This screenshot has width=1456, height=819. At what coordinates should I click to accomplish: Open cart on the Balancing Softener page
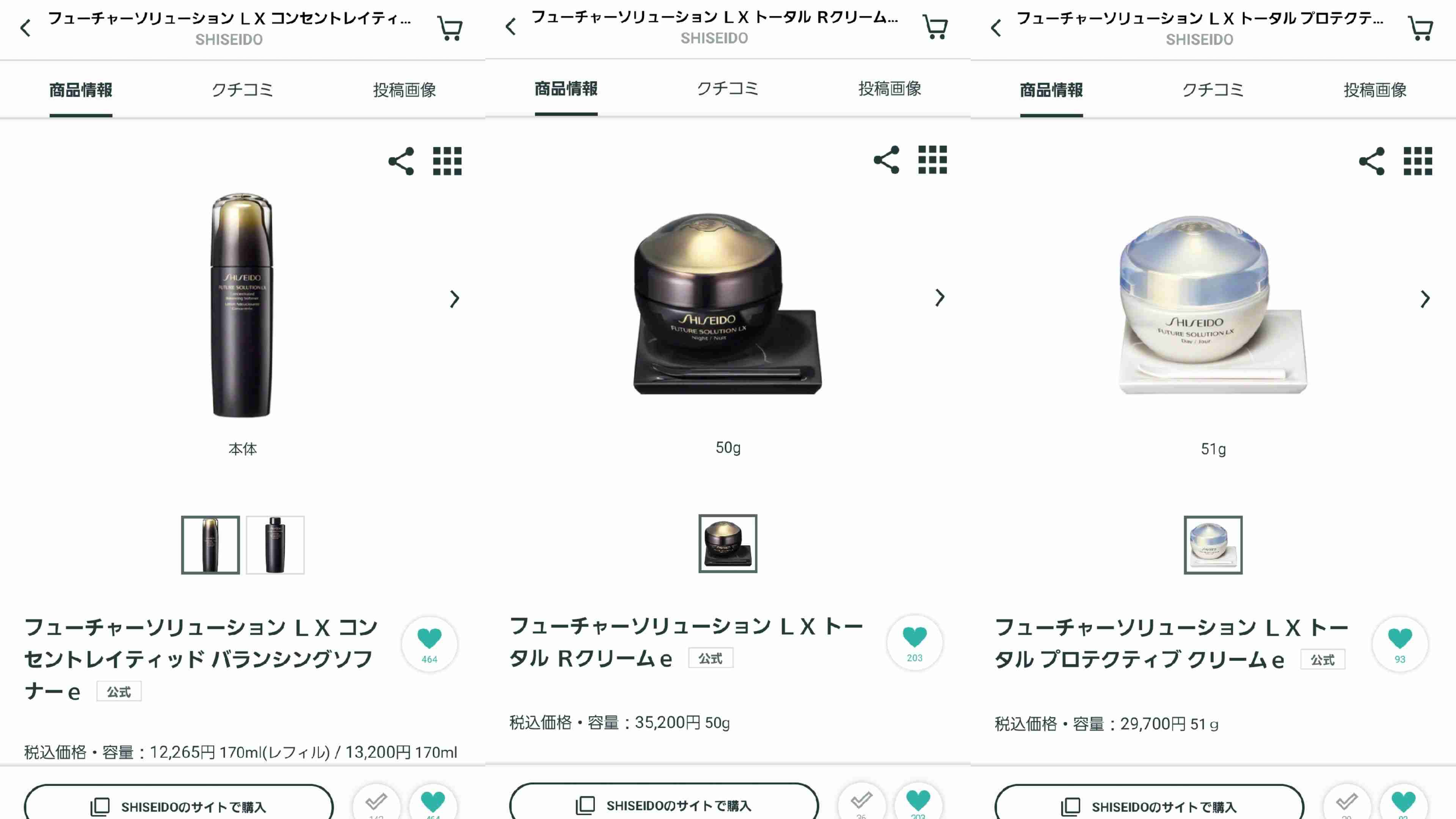pyautogui.click(x=450, y=28)
